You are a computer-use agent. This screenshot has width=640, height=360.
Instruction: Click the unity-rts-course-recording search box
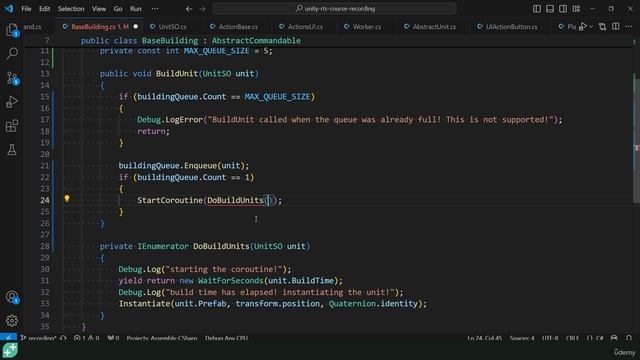coord(334,9)
